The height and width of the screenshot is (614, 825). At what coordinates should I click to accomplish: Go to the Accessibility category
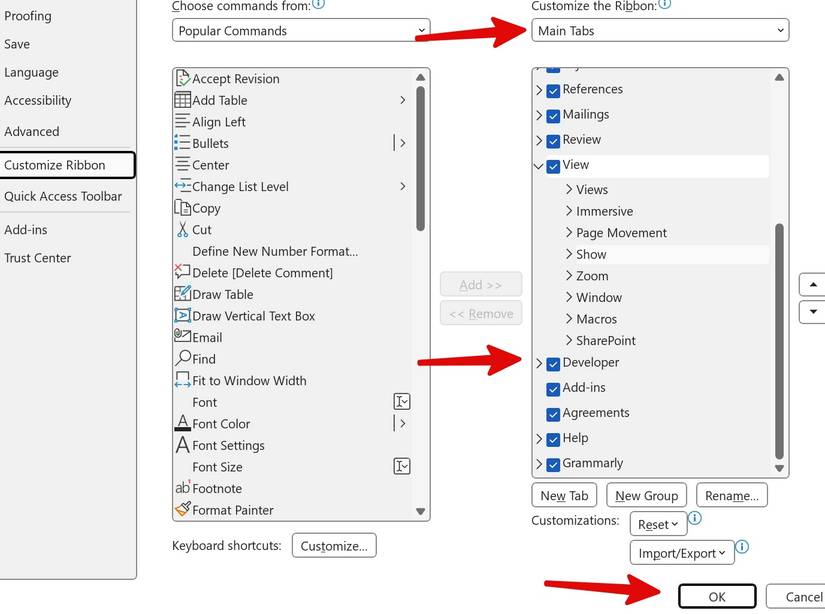click(x=37, y=100)
